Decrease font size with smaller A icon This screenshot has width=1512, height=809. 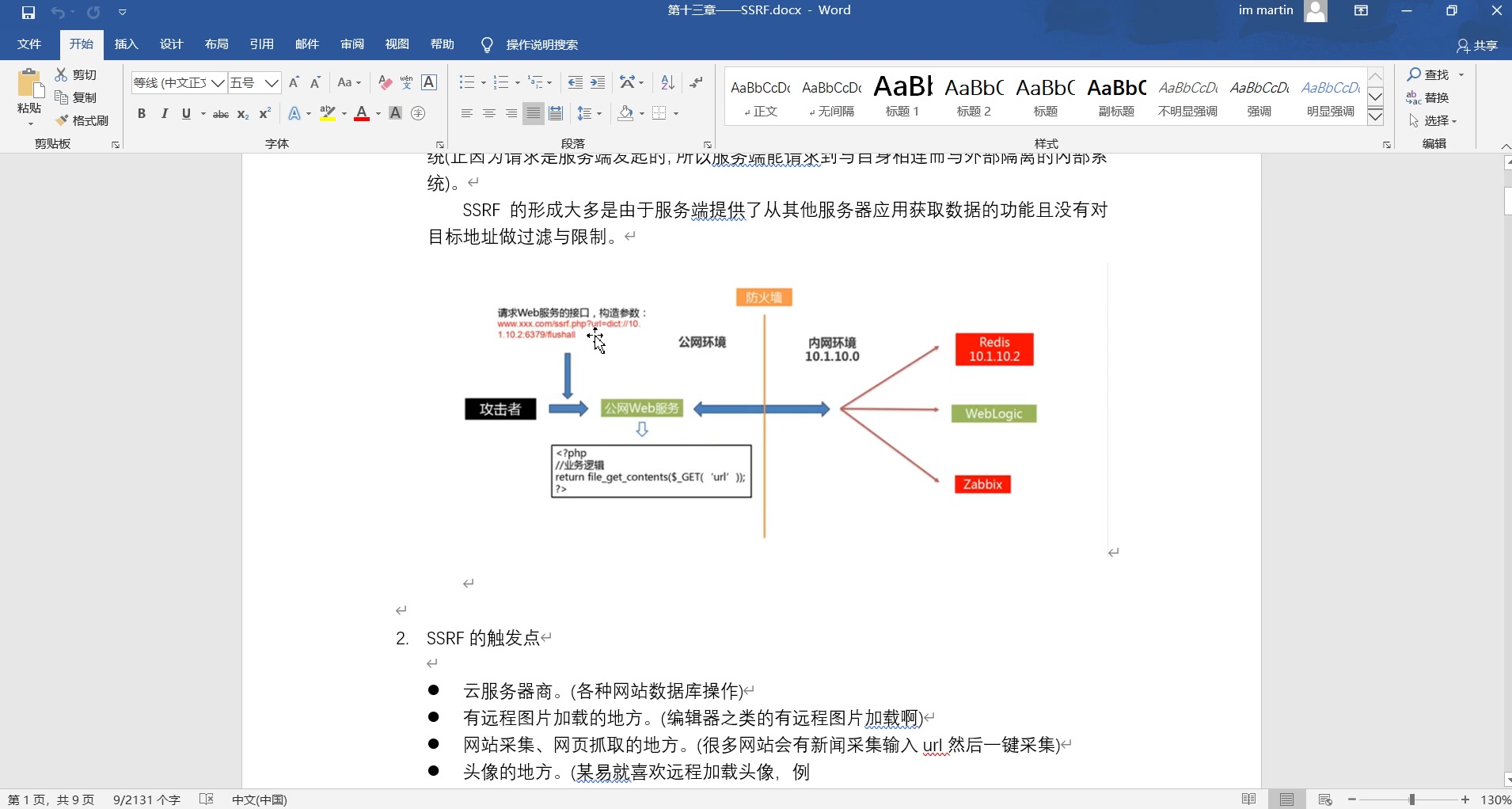pyautogui.click(x=315, y=82)
